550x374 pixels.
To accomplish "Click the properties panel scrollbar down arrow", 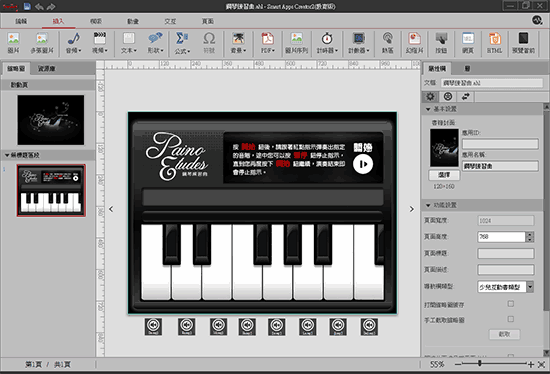I will [x=546, y=353].
